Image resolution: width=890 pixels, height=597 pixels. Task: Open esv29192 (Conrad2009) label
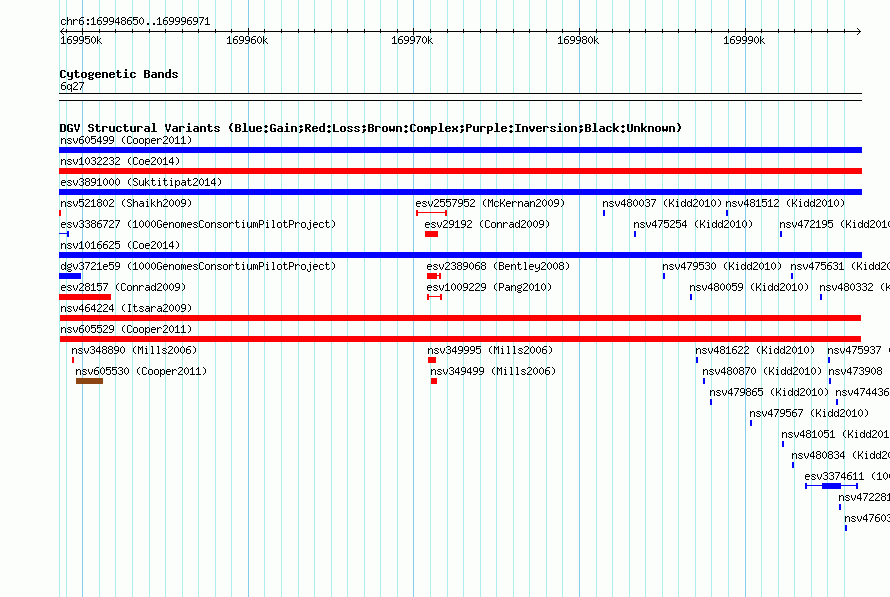[487, 224]
